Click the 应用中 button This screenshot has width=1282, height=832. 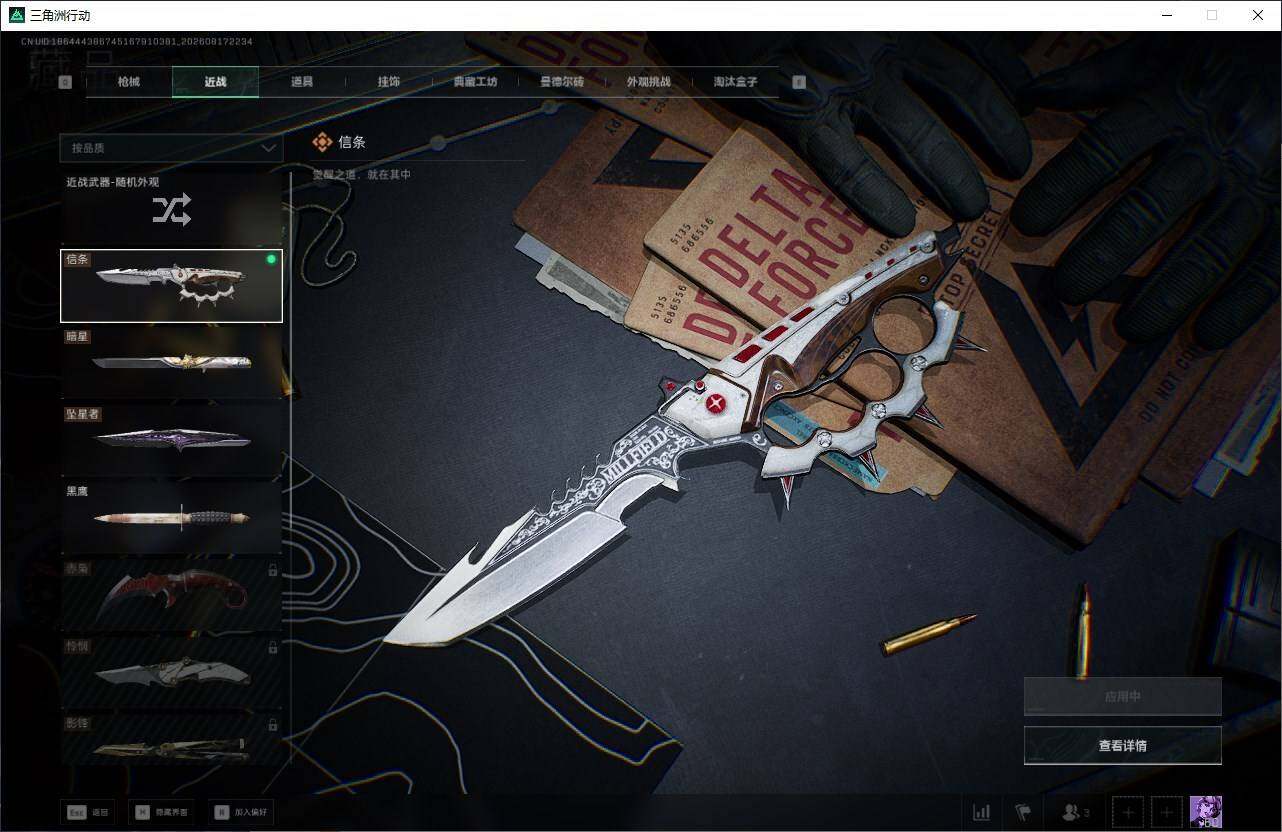[x=1122, y=696]
